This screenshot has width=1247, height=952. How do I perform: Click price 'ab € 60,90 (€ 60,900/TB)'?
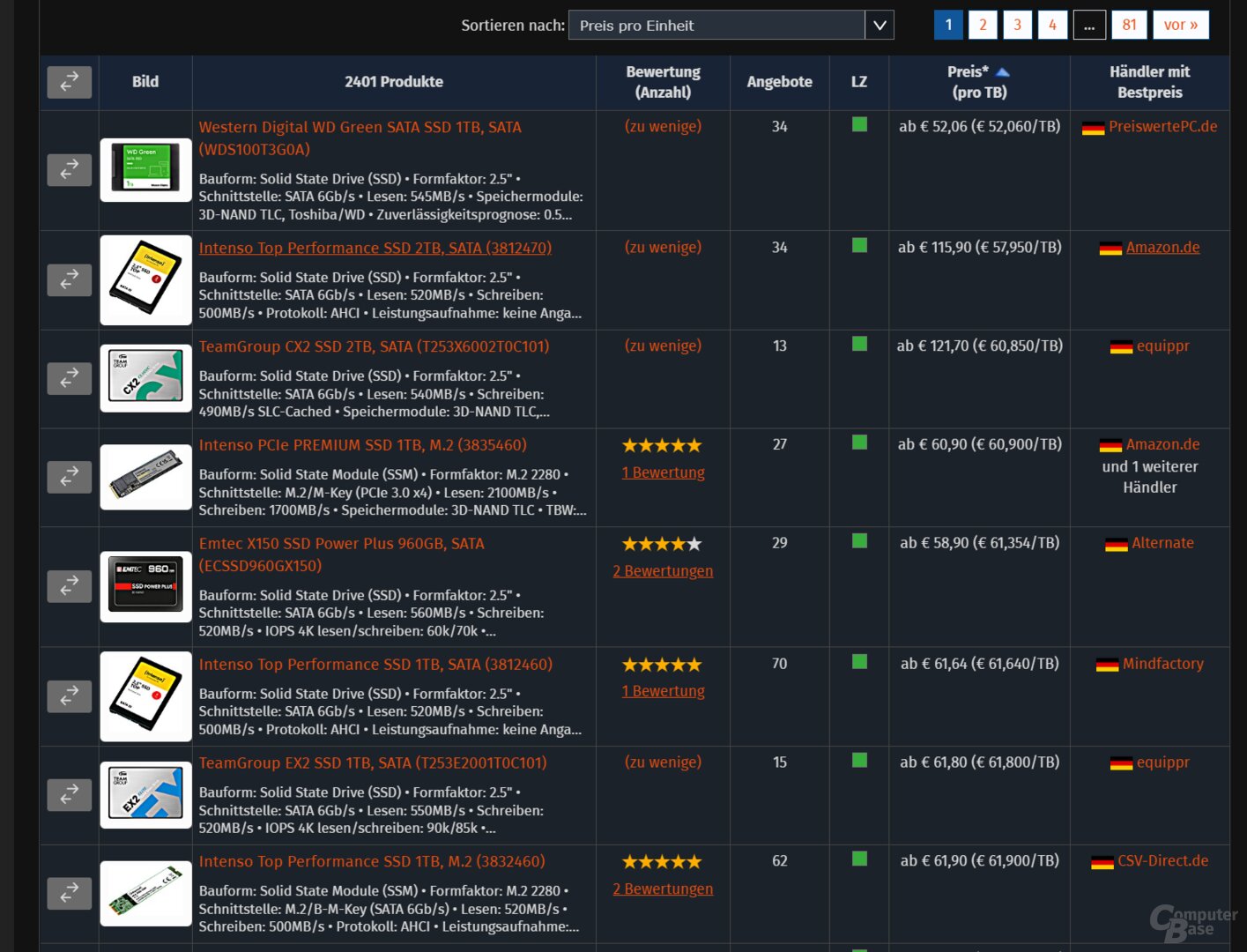[979, 445]
